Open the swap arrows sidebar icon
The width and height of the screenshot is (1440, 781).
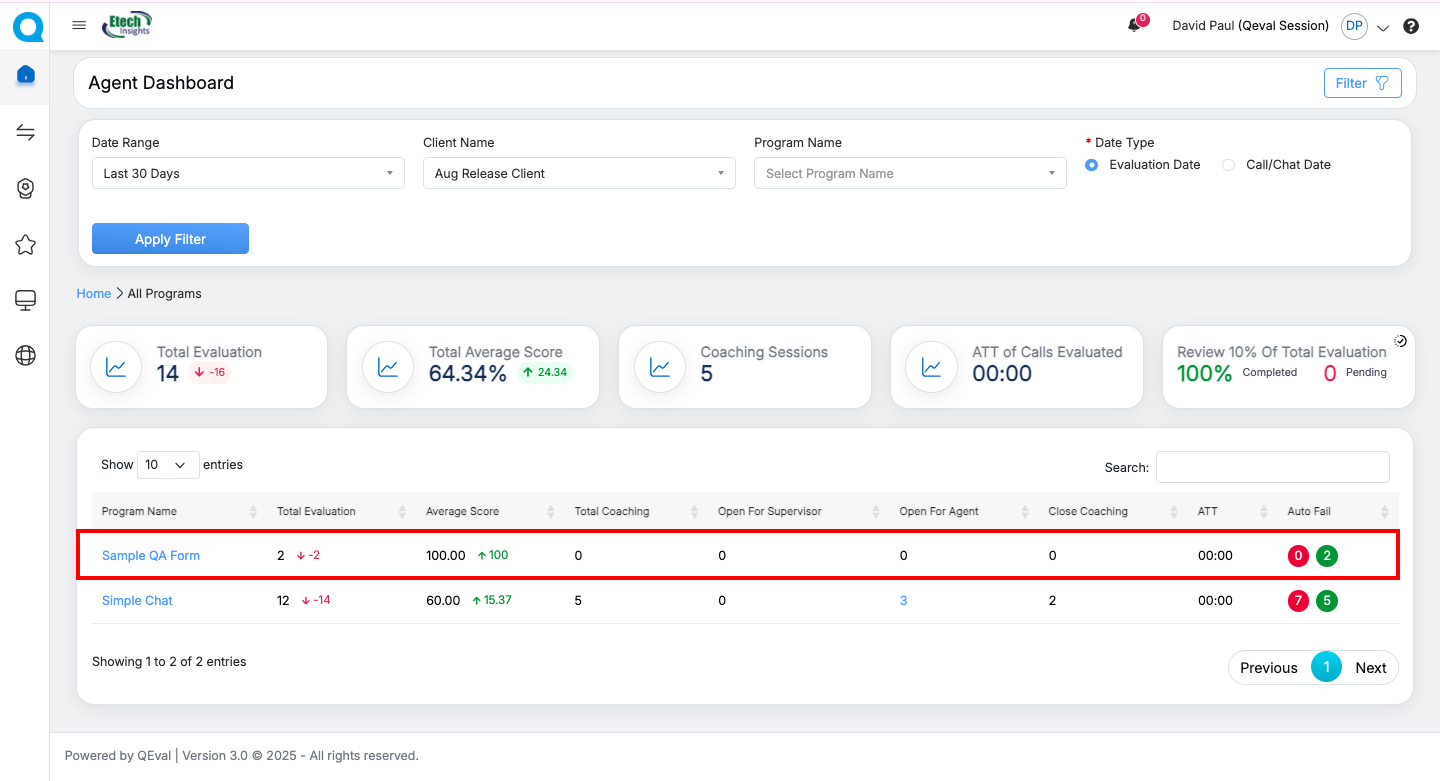pos(26,133)
